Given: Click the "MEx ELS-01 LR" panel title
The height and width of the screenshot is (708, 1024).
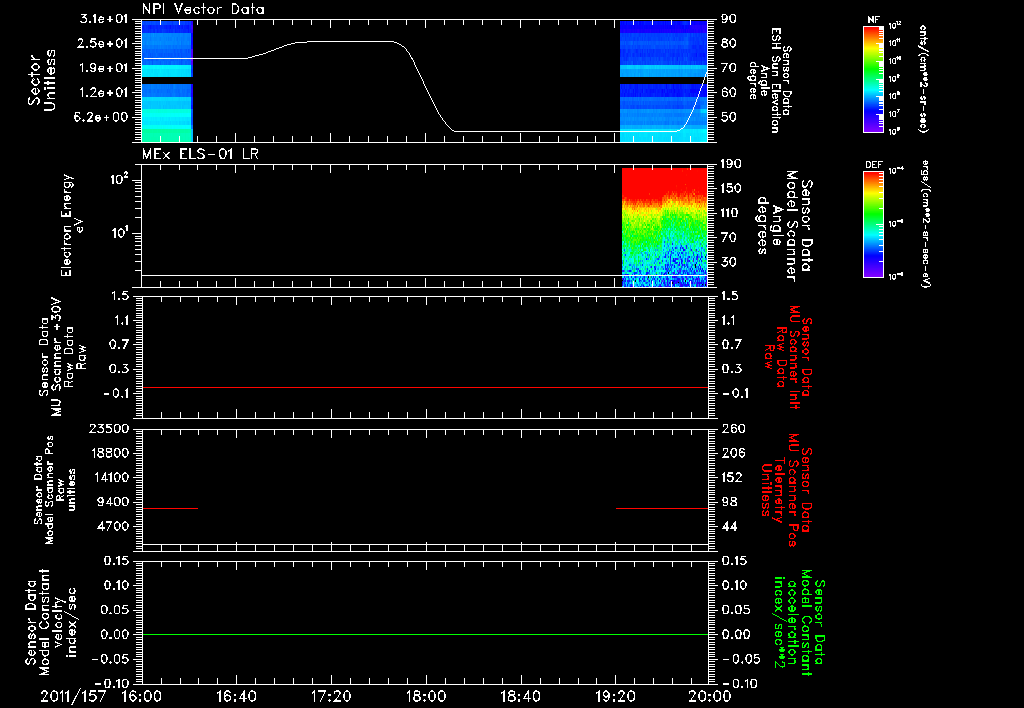Looking at the screenshot, I should tap(200, 154).
